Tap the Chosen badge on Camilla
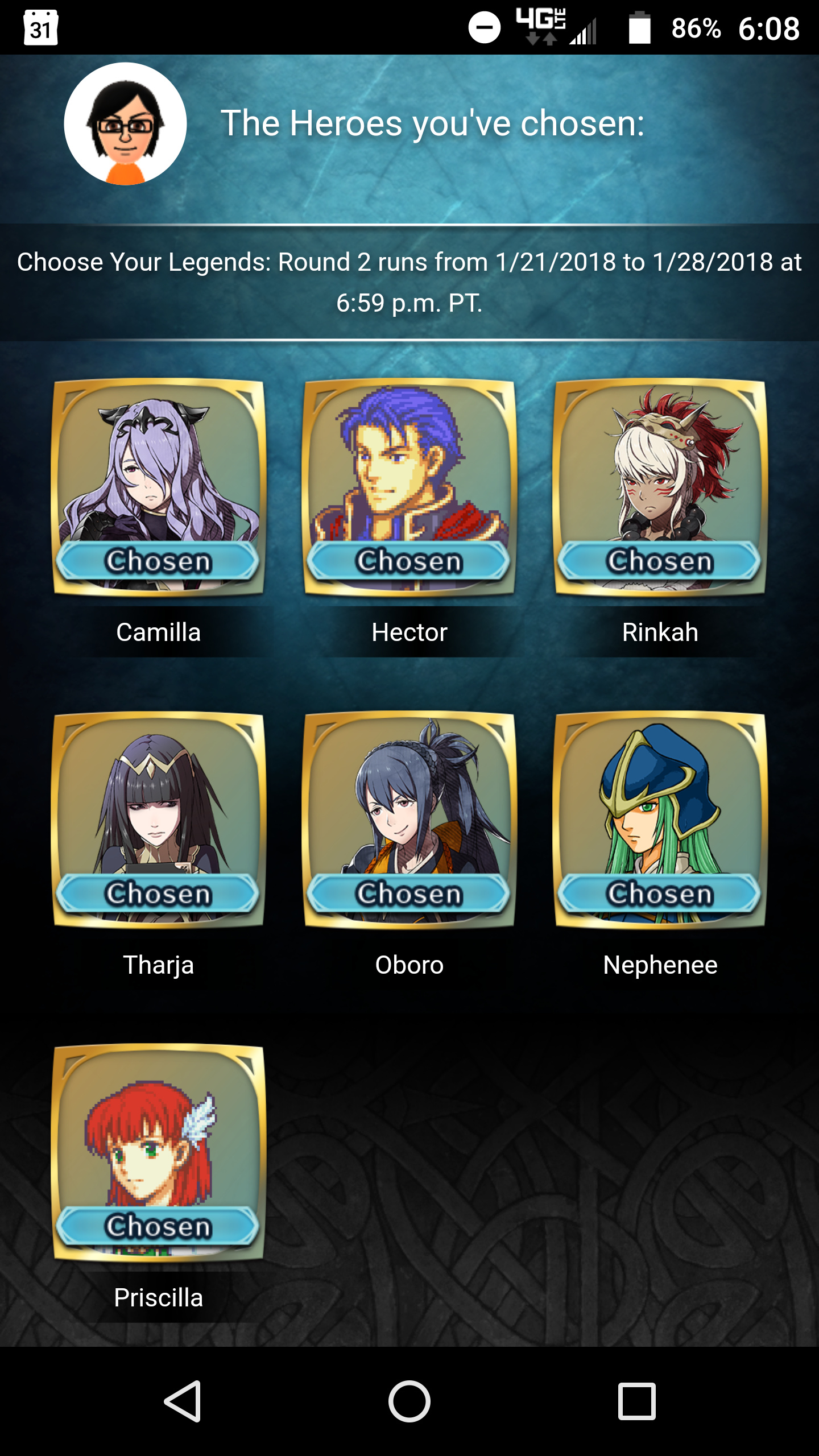Image resolution: width=819 pixels, height=1456 pixels. coord(159,561)
